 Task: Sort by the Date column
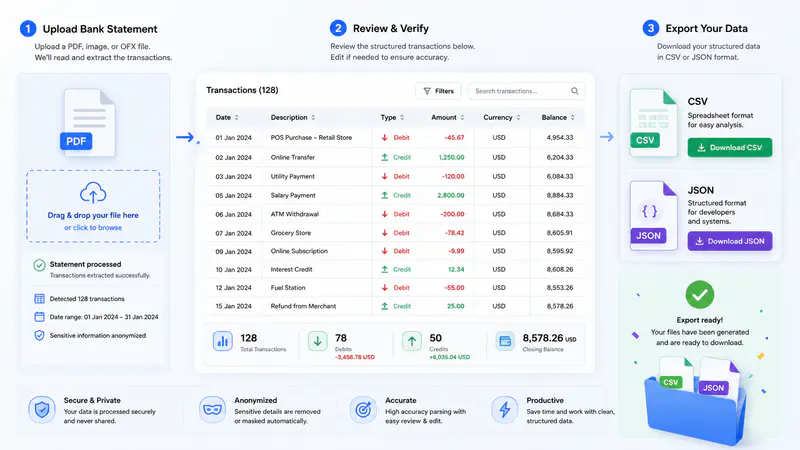(227, 117)
